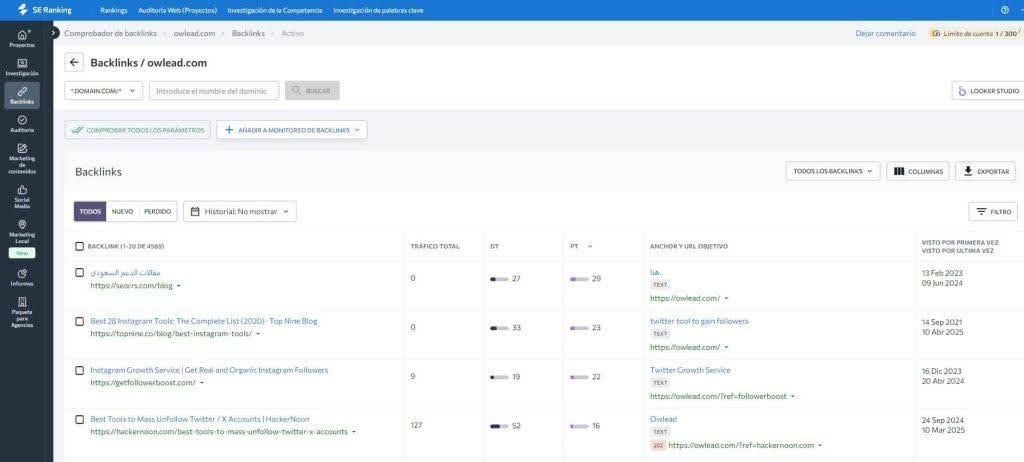The image size is (1024, 462).
Task: Open the Proyectos sidebar section
Action: point(22,39)
